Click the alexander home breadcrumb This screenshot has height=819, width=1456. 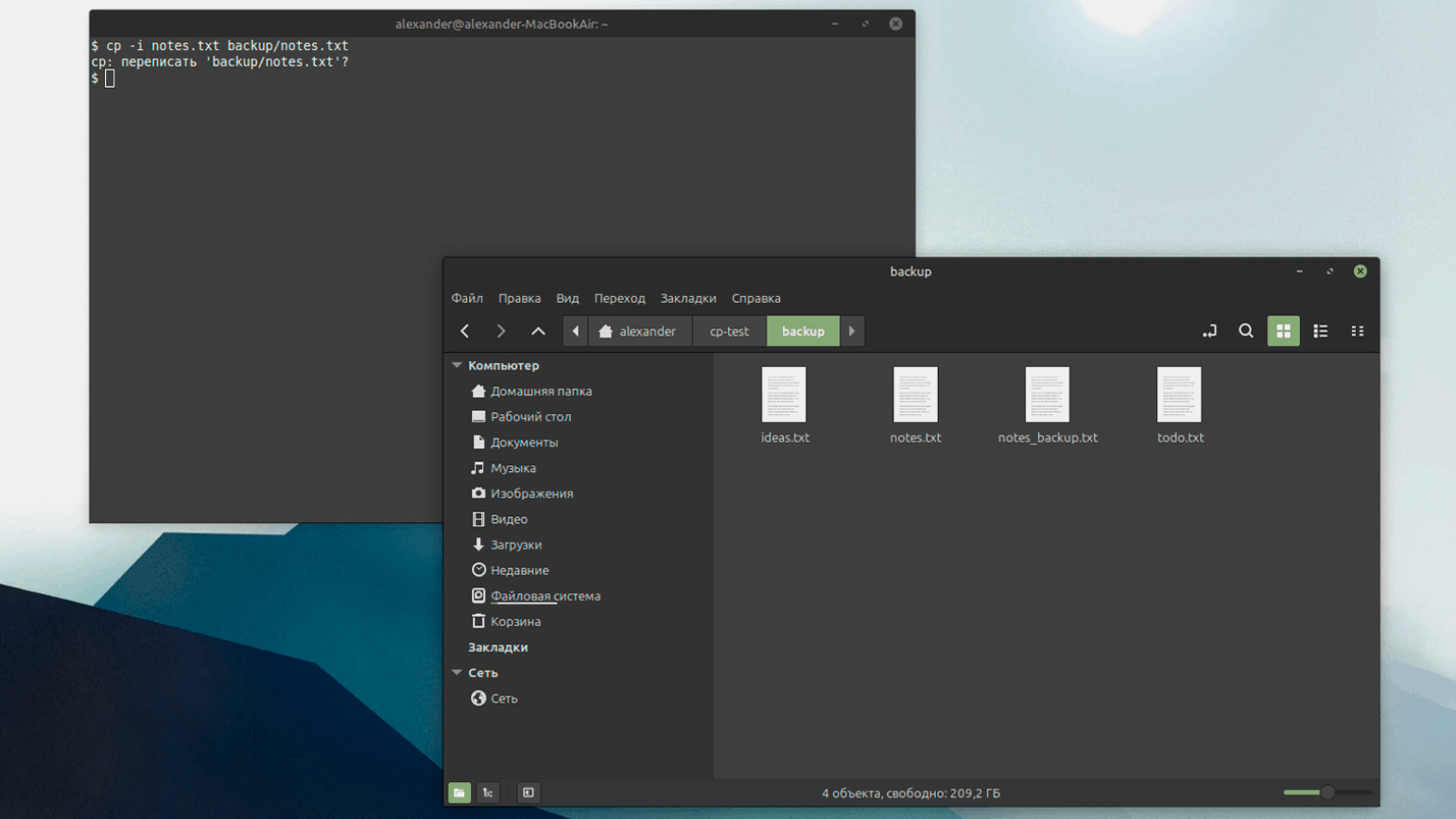638,331
